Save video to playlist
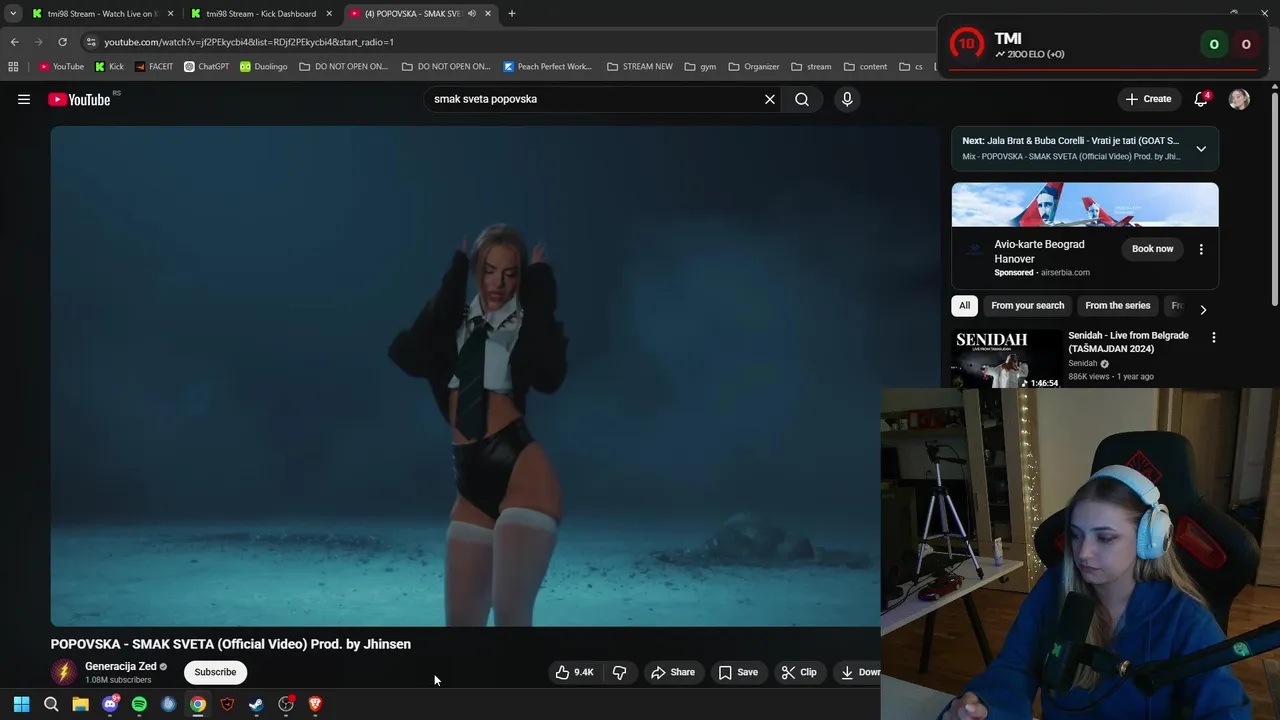This screenshot has height=720, width=1280. (x=738, y=672)
